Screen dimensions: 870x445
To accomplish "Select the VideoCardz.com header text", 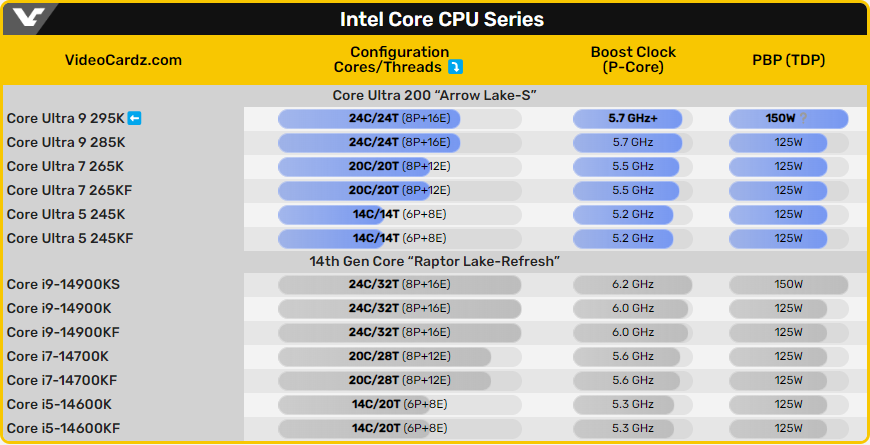I will coord(123,60).
